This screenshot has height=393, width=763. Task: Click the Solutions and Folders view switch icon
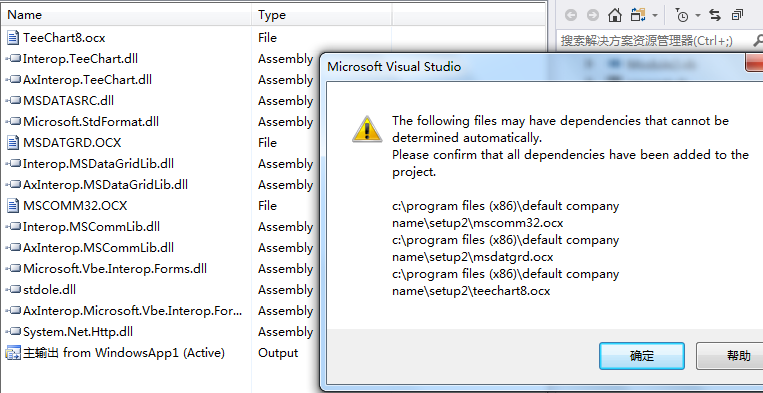637,15
